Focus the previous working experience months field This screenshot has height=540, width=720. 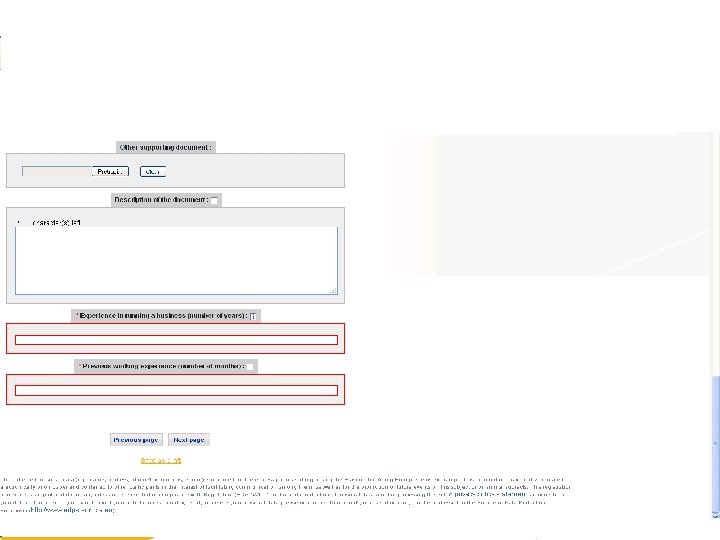(x=176, y=390)
